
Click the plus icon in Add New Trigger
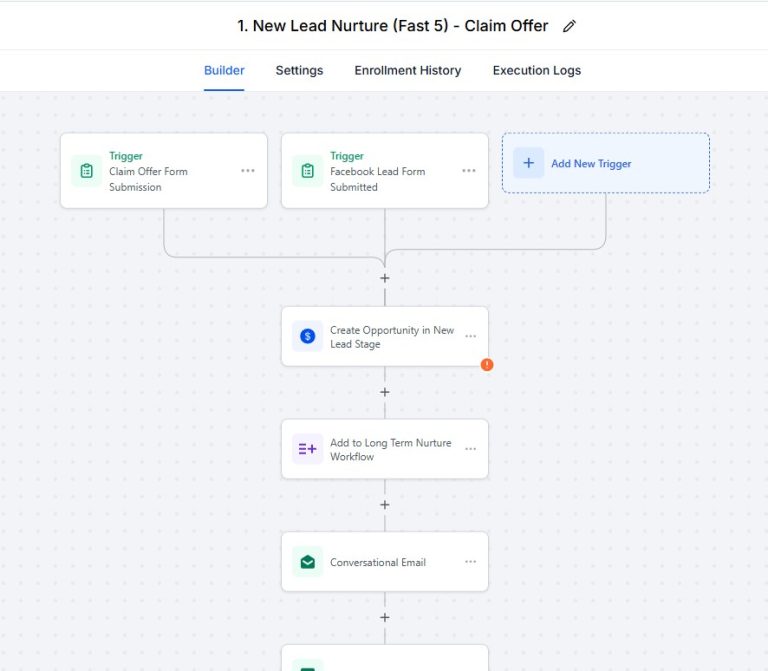tap(529, 163)
